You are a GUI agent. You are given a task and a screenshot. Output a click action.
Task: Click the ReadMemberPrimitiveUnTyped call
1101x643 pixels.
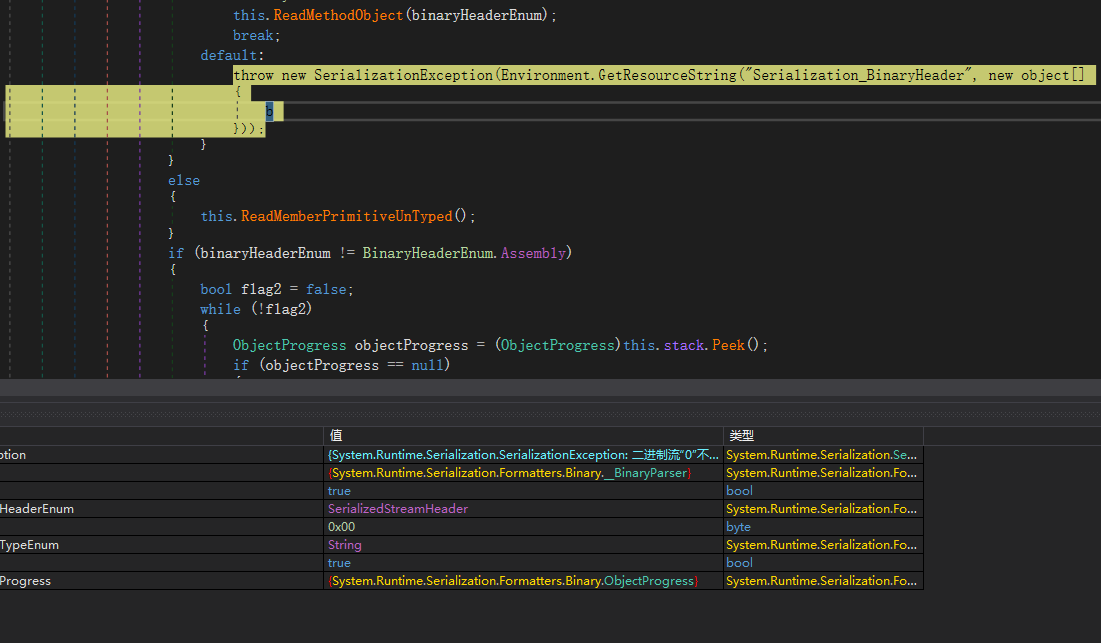347,216
